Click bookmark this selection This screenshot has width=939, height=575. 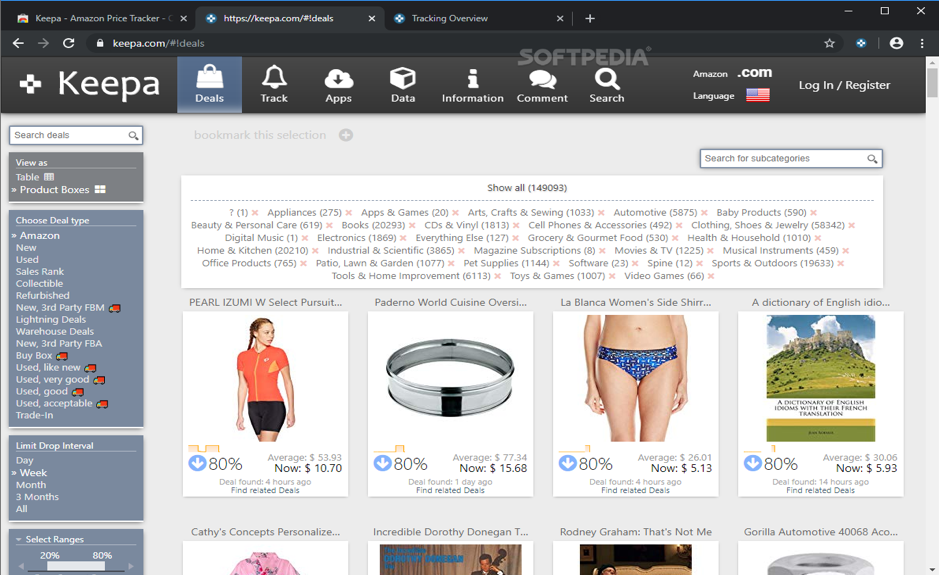(x=260, y=135)
